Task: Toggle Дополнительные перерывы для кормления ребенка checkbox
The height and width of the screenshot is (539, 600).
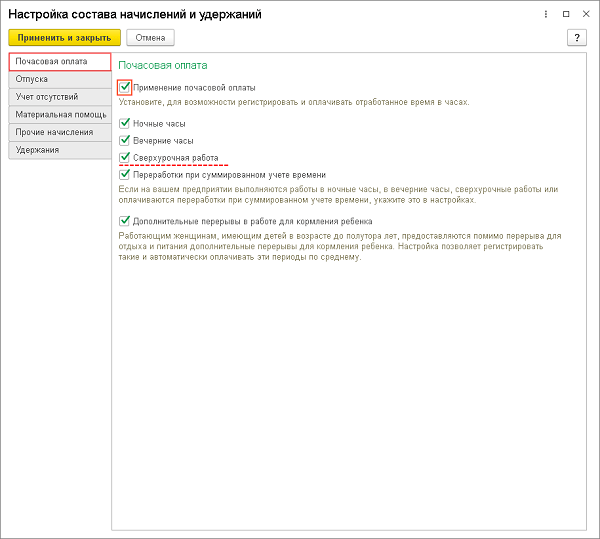Action: pyautogui.click(x=125, y=221)
